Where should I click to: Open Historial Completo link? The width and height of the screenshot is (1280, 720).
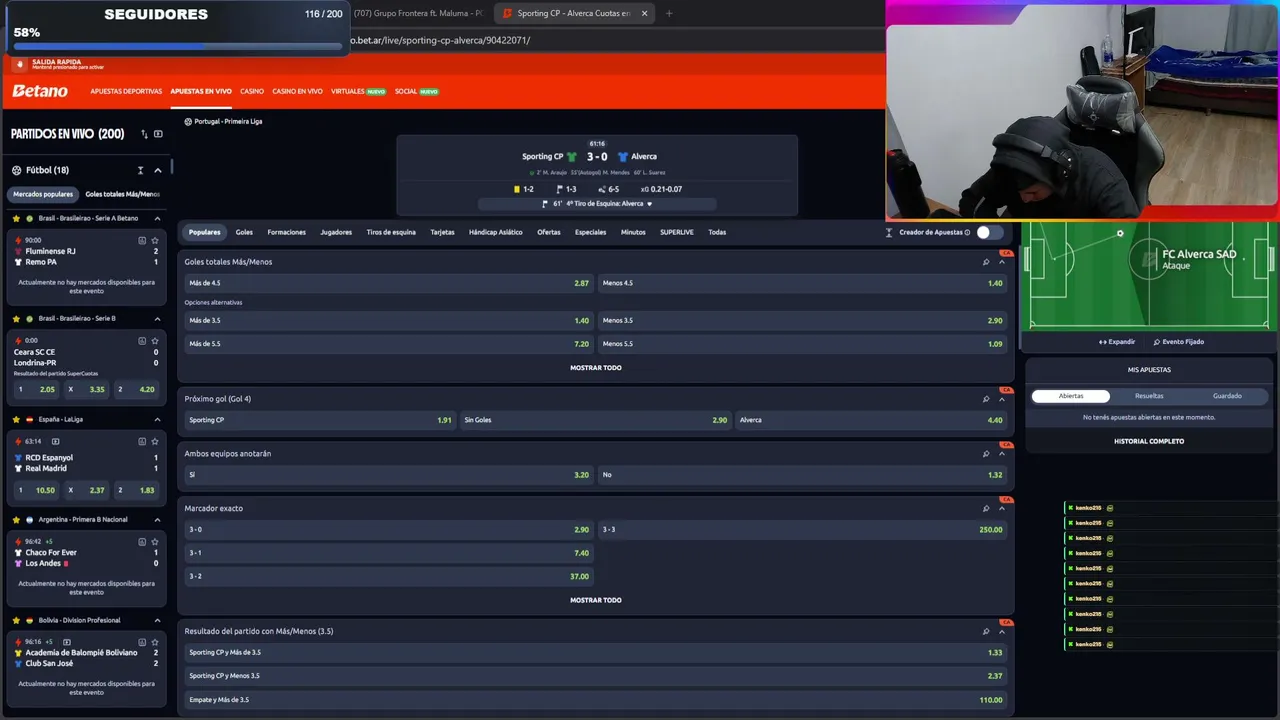pyautogui.click(x=1149, y=441)
